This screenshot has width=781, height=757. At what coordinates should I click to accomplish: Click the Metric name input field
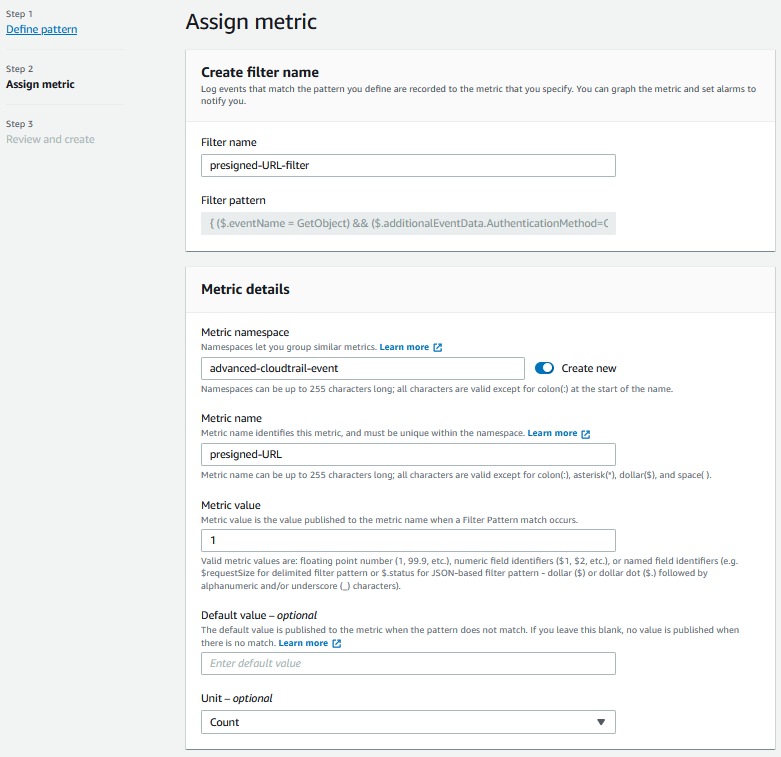pos(408,455)
